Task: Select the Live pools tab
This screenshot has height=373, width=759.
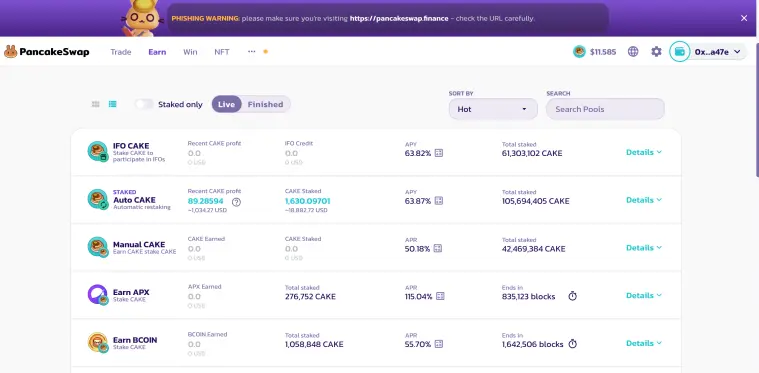Action: click(x=227, y=104)
